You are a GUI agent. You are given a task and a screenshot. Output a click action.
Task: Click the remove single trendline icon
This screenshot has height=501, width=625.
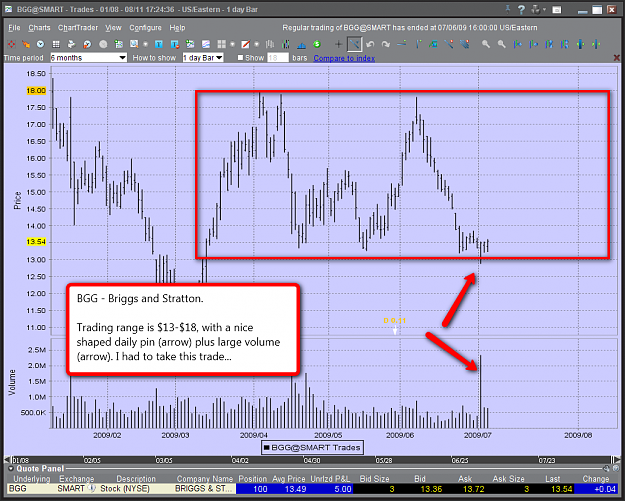[449, 44]
